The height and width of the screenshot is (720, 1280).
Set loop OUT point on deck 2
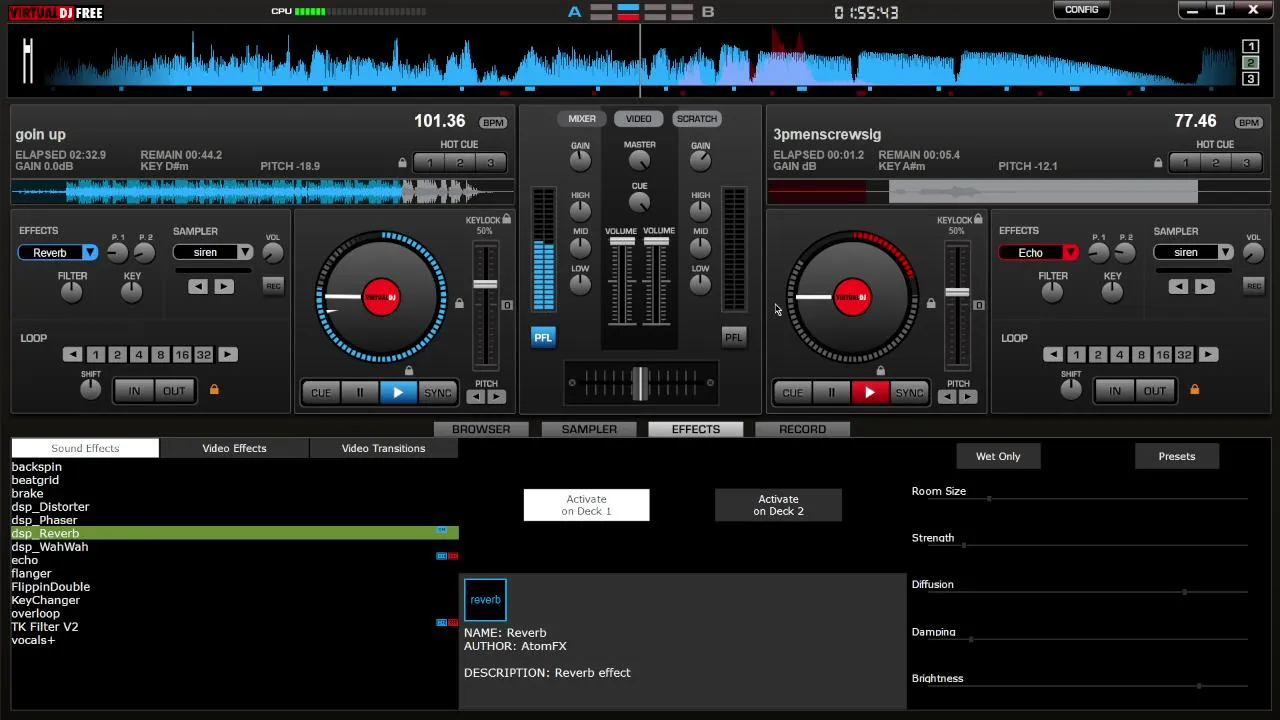tap(1155, 391)
